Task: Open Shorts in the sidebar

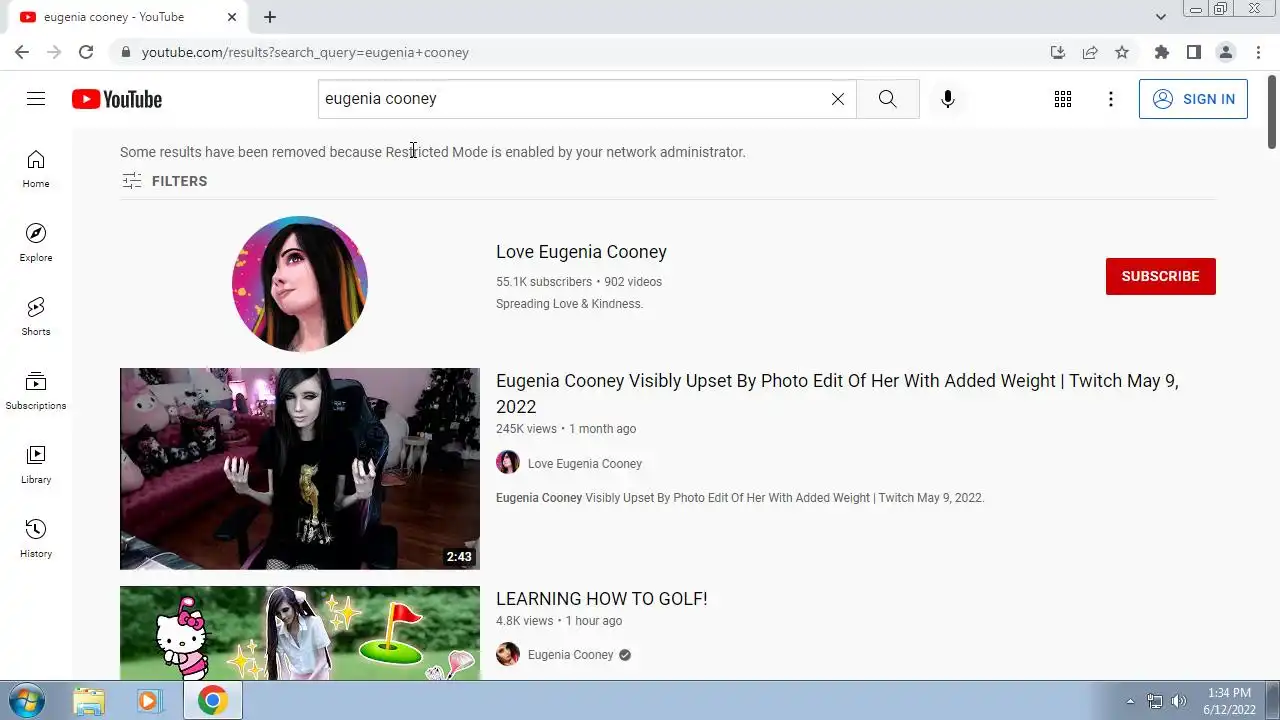Action: click(36, 317)
